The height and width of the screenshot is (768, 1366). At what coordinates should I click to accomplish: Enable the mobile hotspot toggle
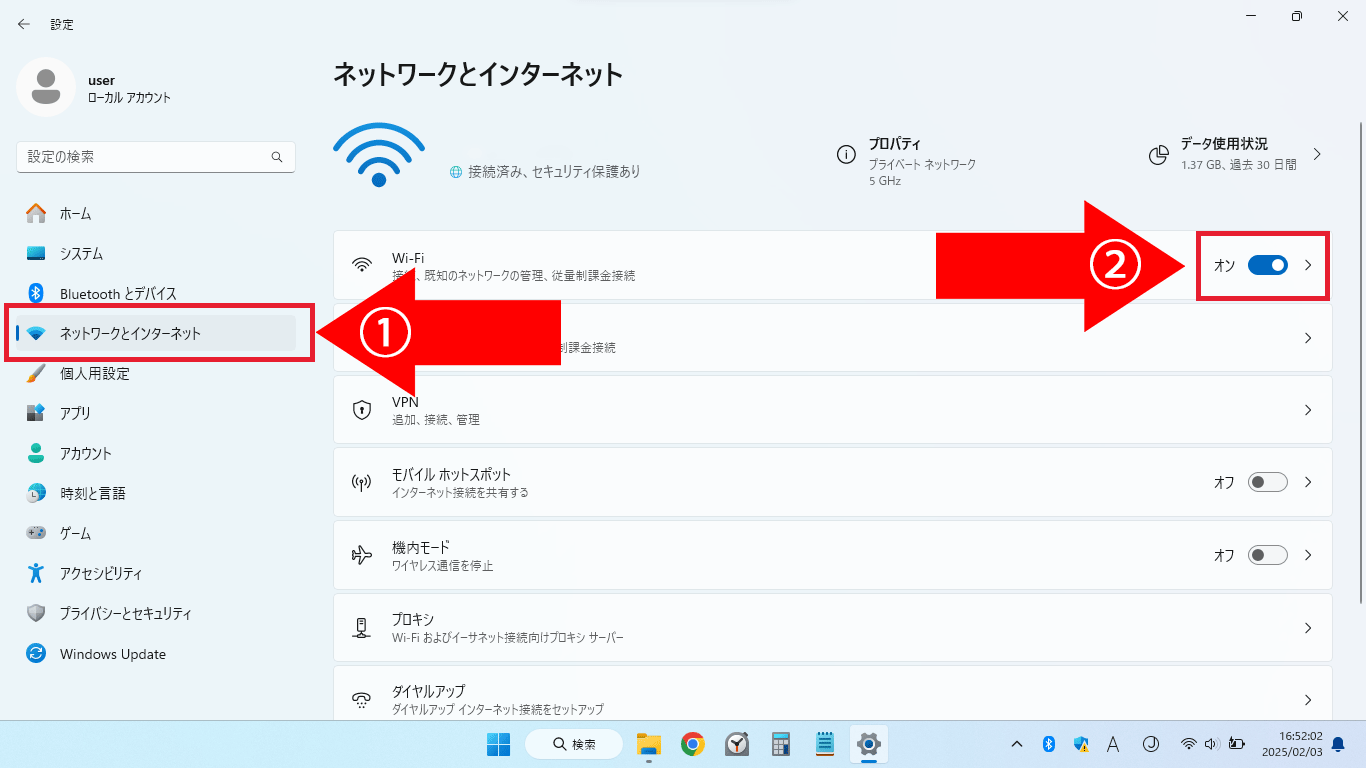[x=1267, y=482]
